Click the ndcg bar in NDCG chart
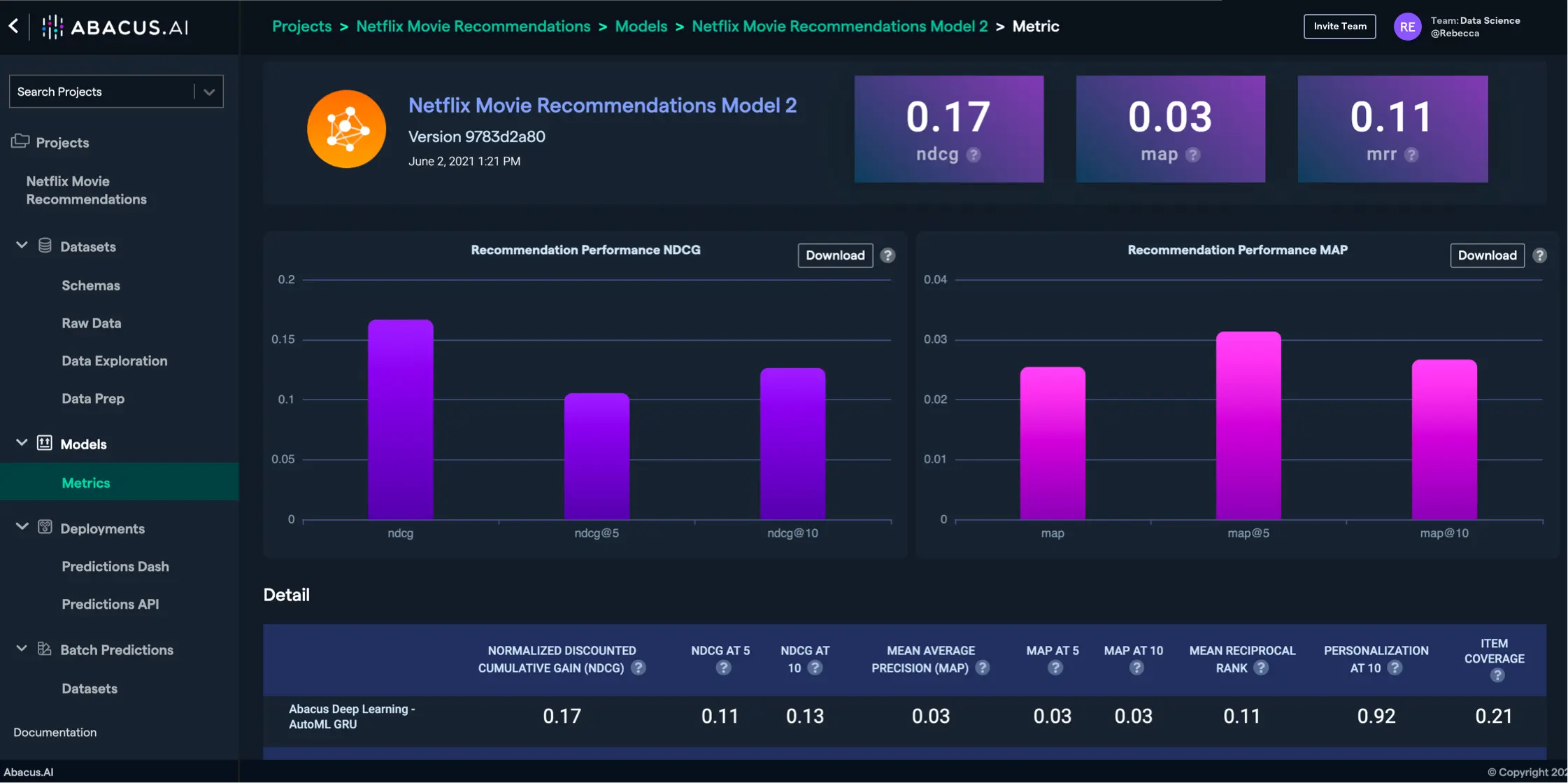This screenshot has width=1568, height=783. tap(401, 420)
